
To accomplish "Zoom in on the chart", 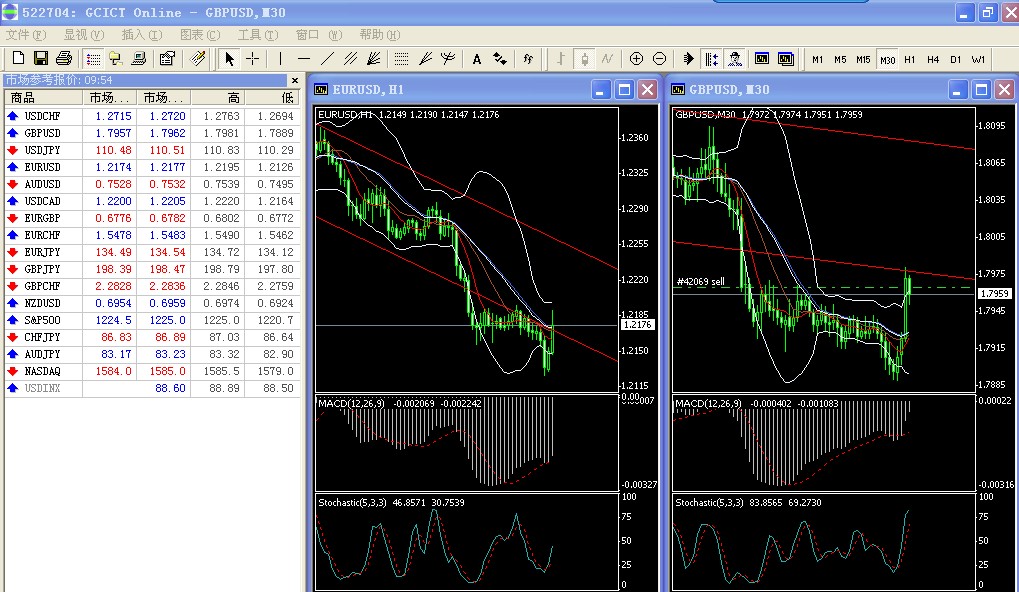I will [x=636, y=59].
